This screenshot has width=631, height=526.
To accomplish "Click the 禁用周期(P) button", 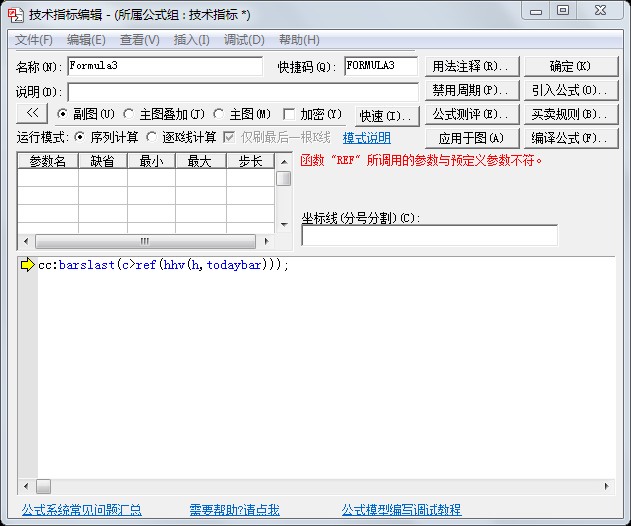I will pos(472,90).
